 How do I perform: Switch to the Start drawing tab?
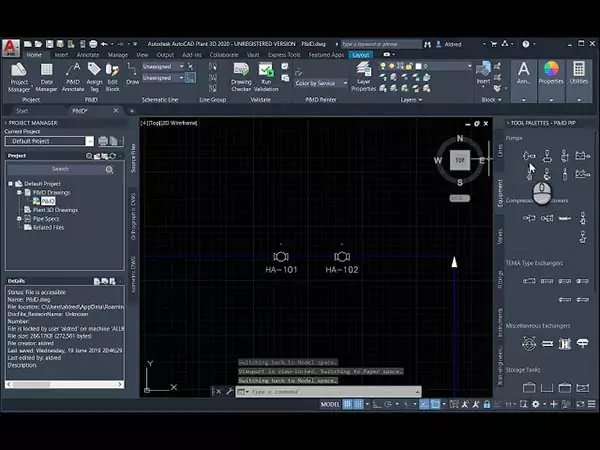click(22, 111)
